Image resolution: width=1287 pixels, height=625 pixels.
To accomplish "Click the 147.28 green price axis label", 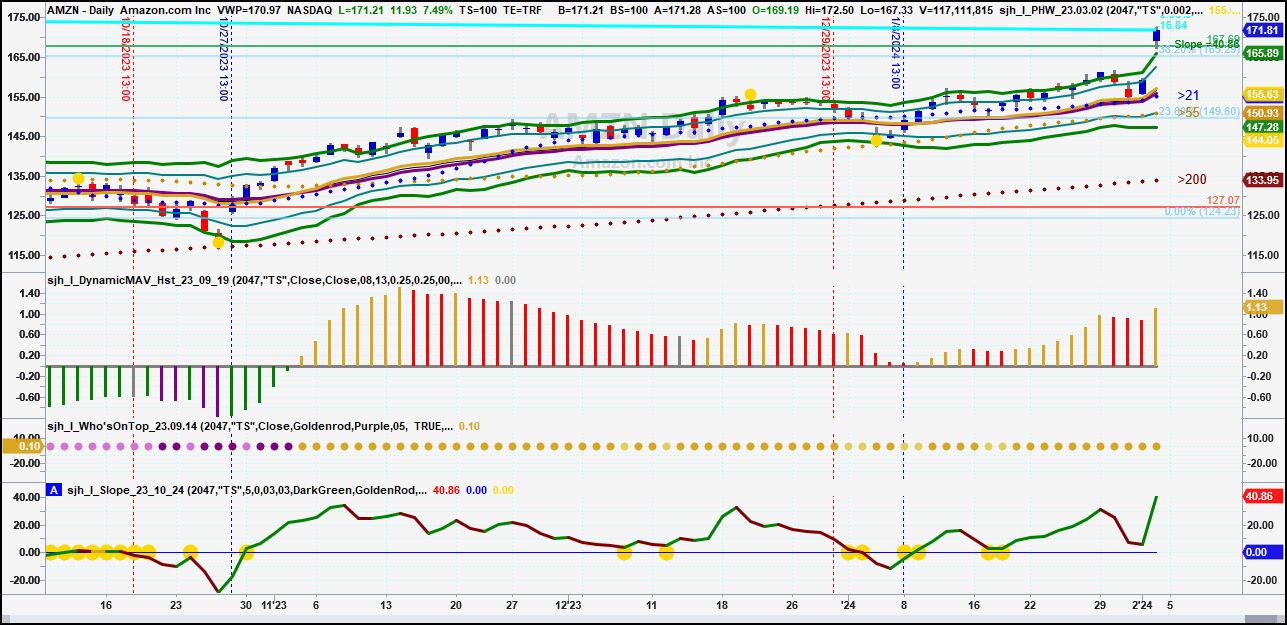I will pyautogui.click(x=1263, y=128).
